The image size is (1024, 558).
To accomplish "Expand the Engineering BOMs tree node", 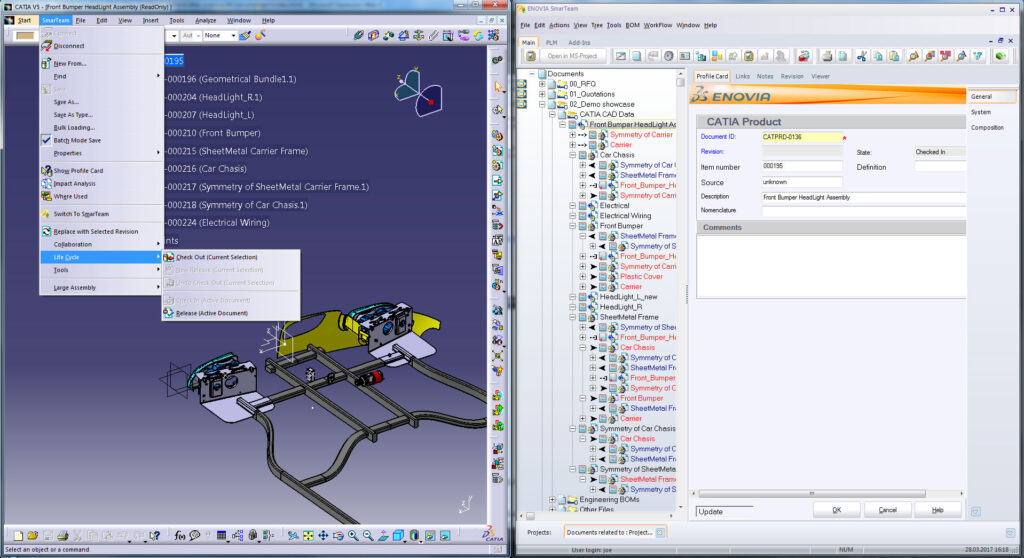I will click(x=552, y=499).
